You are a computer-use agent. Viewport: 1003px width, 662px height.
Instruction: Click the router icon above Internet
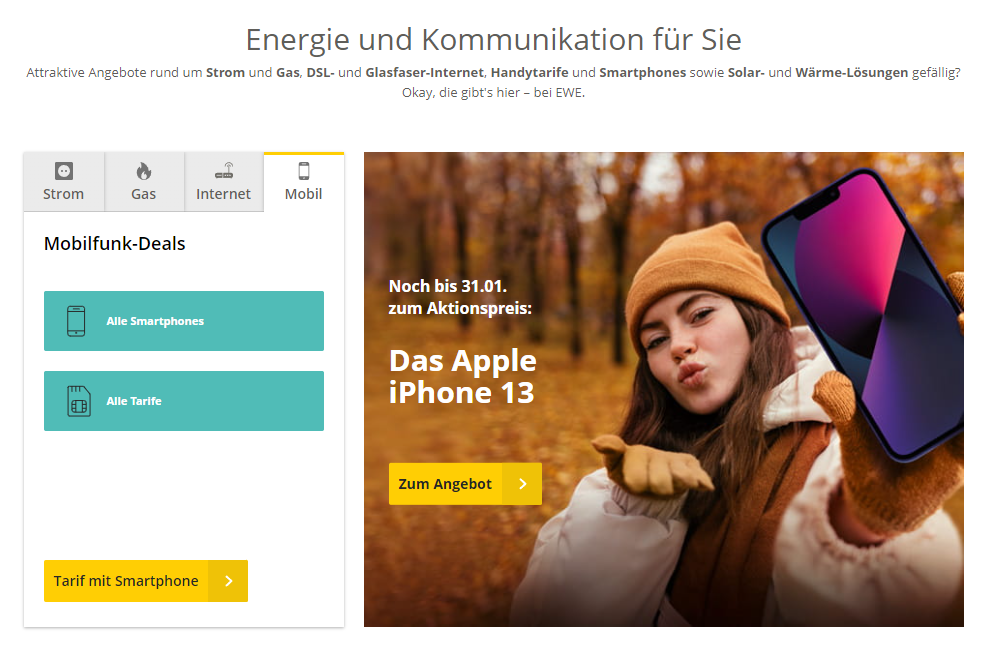(224, 171)
